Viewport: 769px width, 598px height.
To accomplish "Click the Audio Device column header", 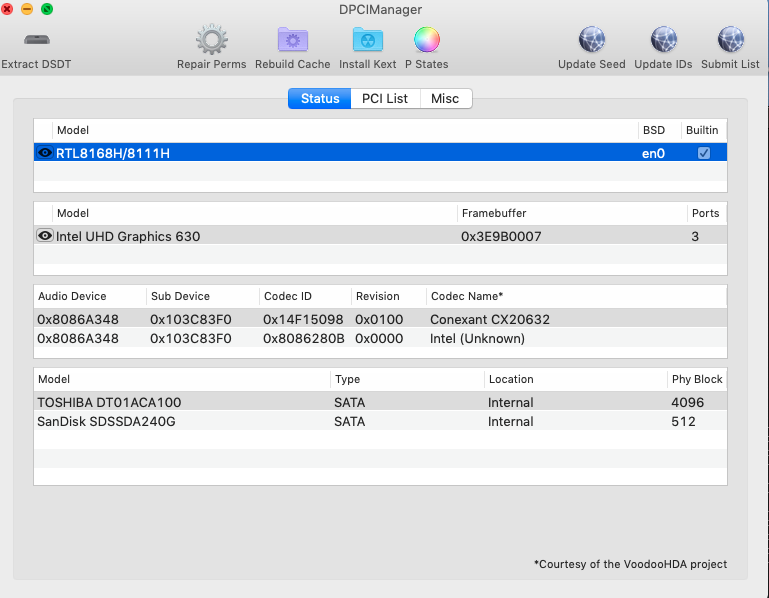I will pyautogui.click(x=90, y=296).
